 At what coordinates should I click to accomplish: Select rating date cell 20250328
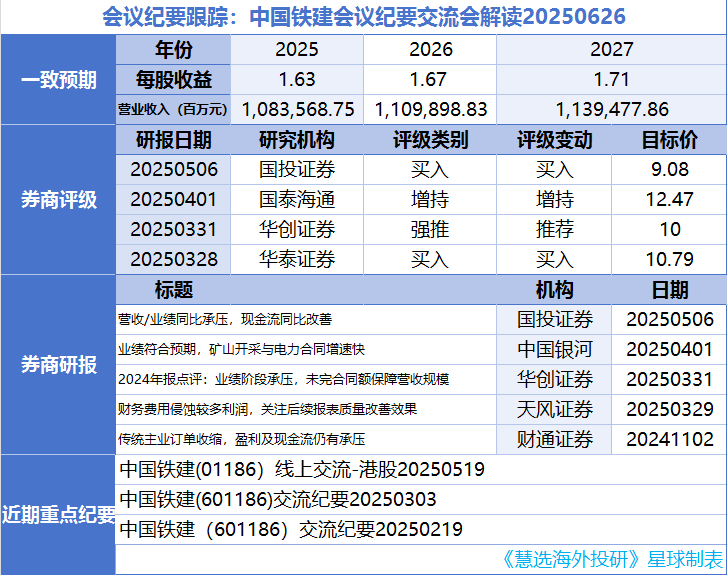[173, 259]
